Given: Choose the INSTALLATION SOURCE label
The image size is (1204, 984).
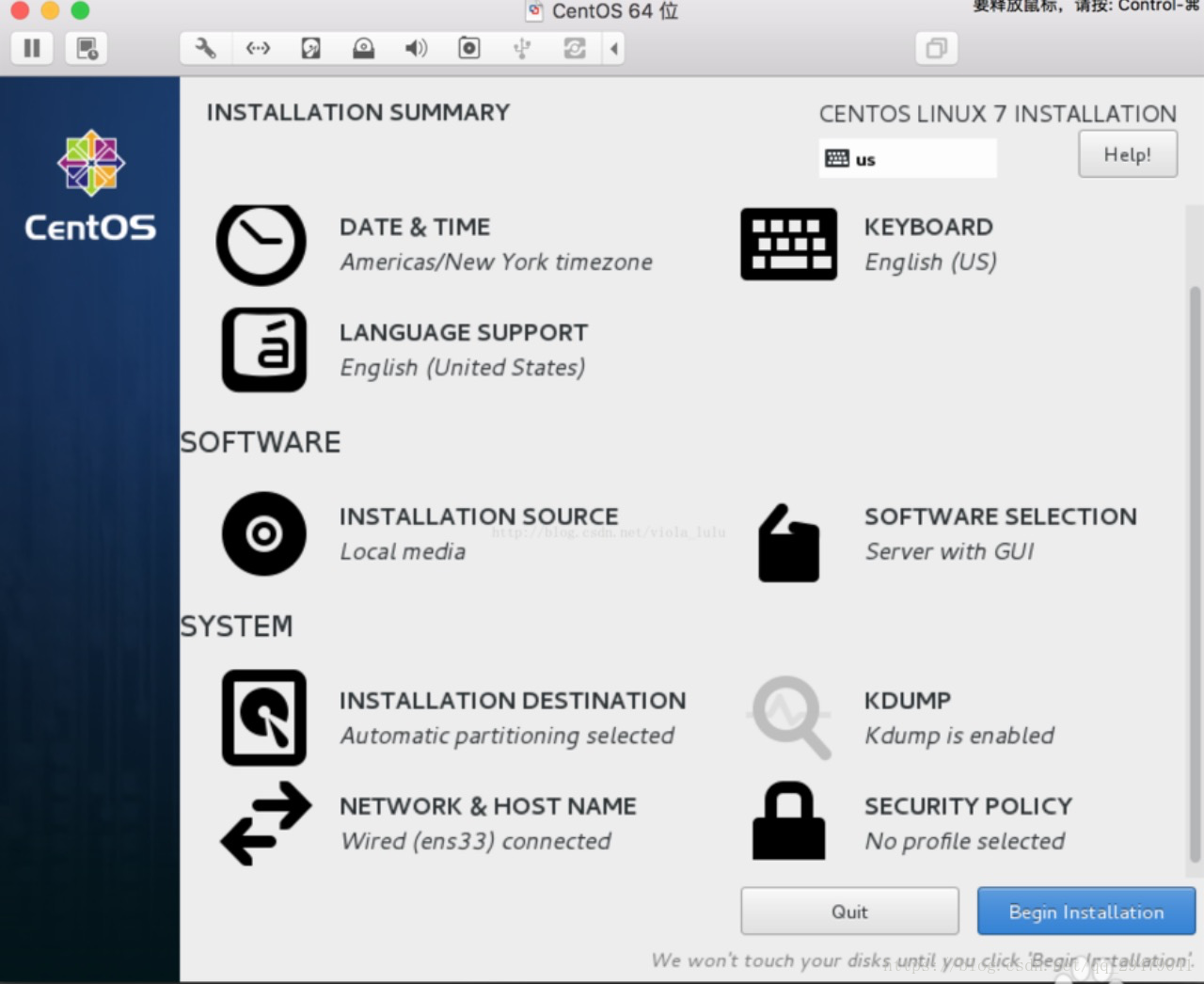Looking at the screenshot, I should click(479, 516).
